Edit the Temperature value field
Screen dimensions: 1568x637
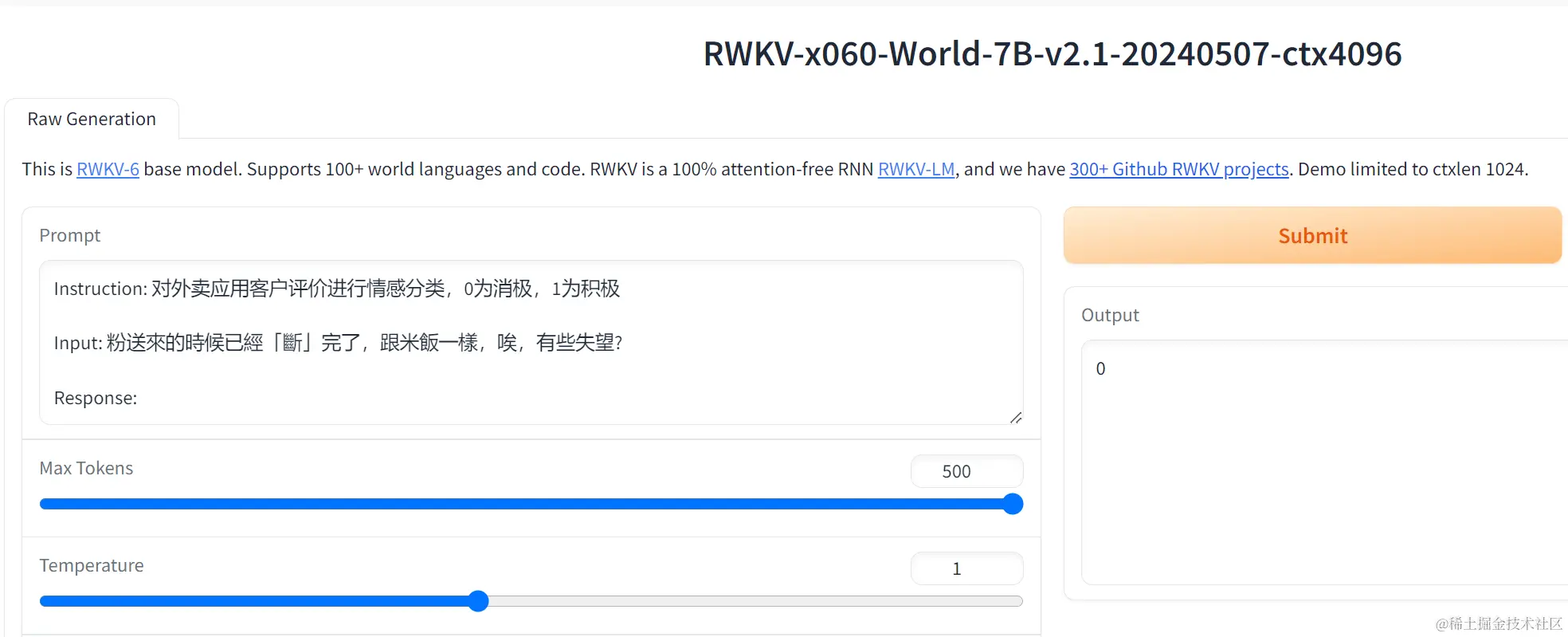966,568
